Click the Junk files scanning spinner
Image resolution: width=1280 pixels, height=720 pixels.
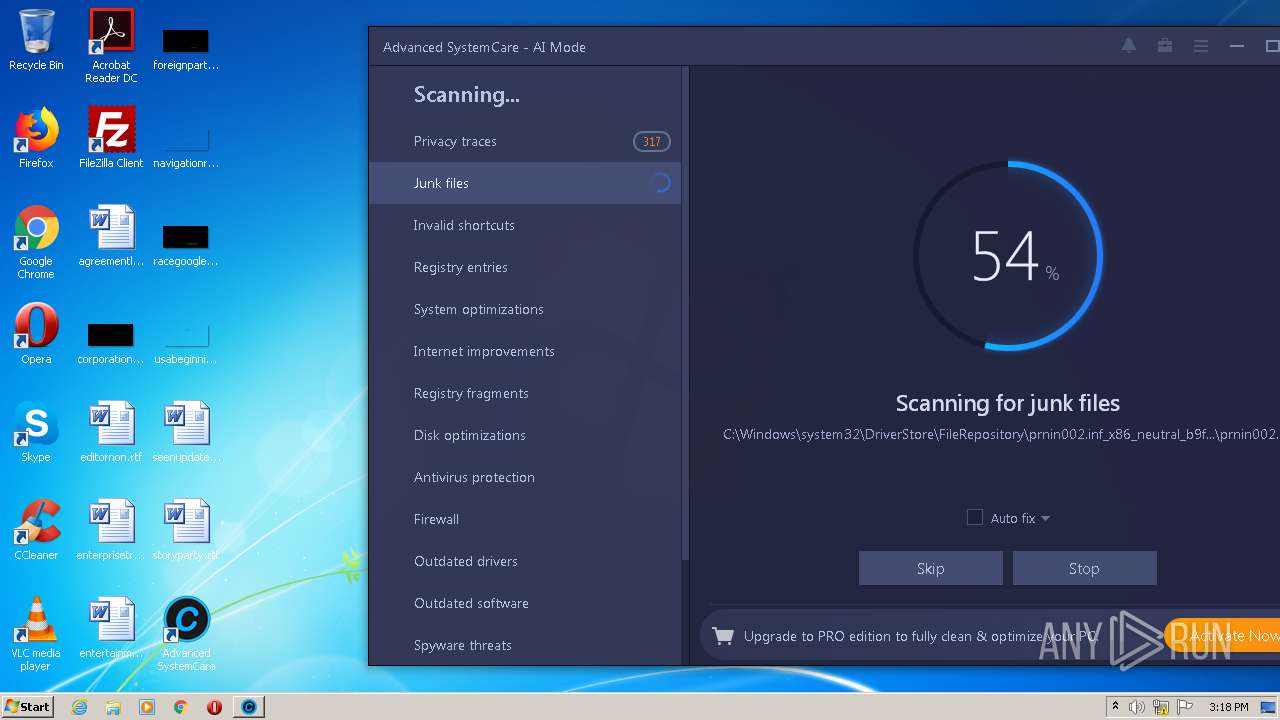tap(660, 183)
